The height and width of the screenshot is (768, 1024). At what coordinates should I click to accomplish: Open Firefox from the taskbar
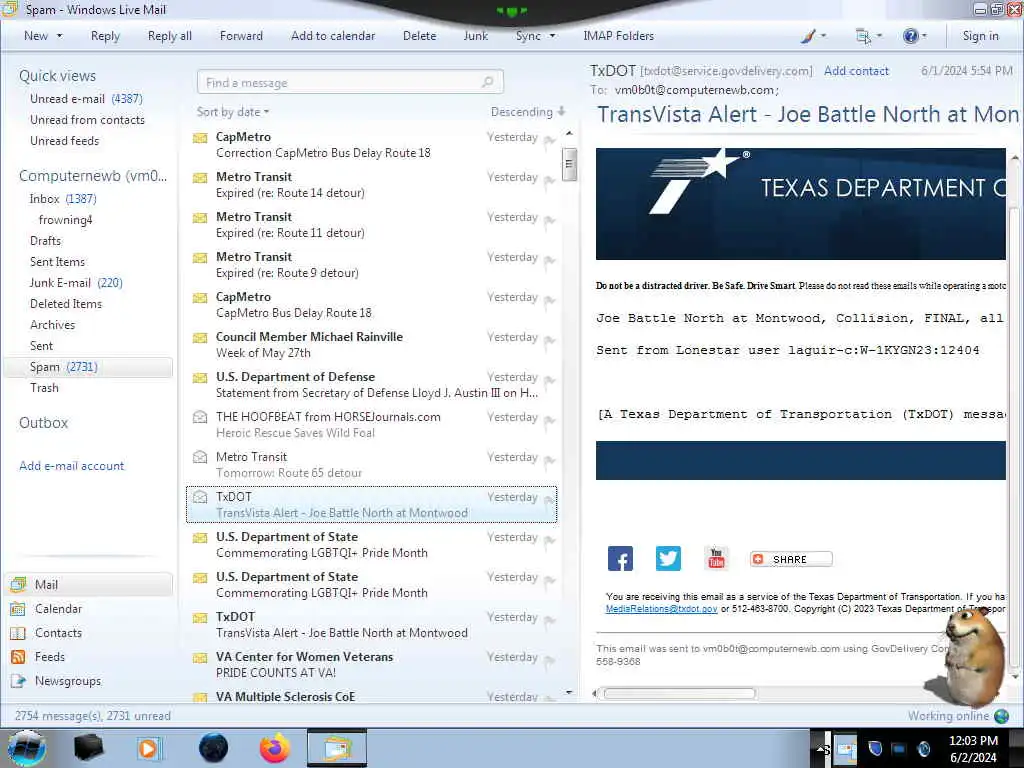275,748
